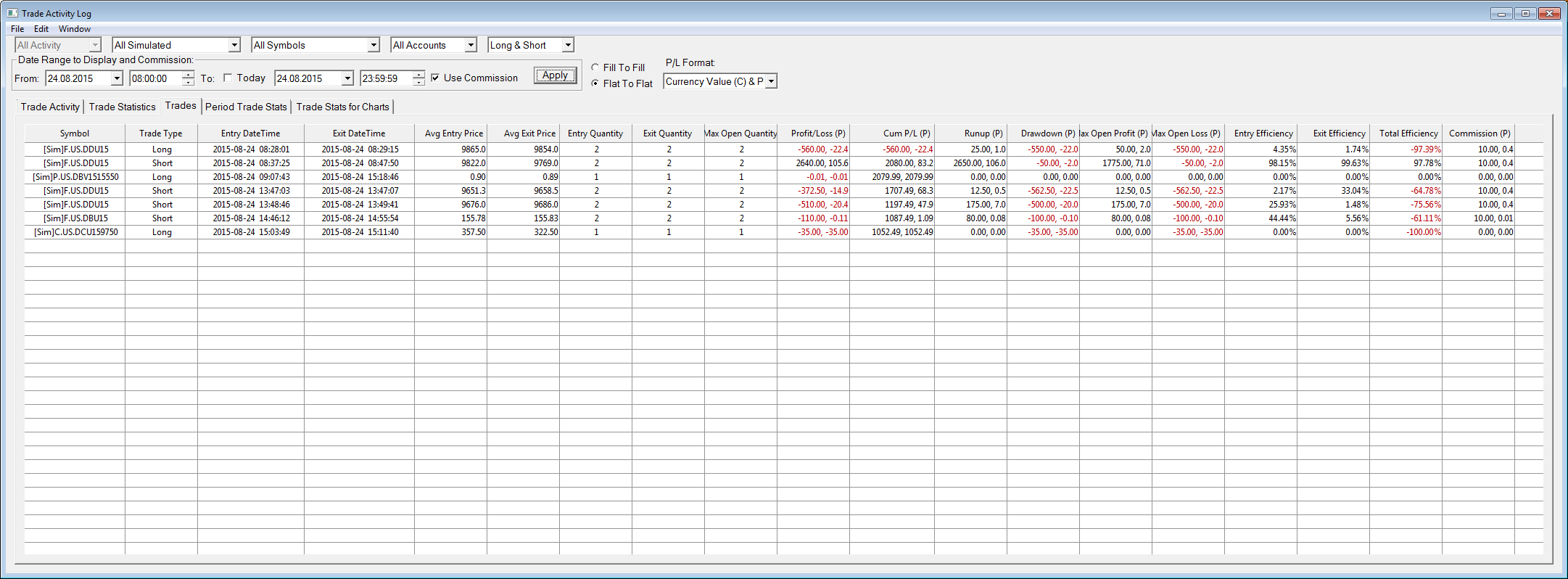This screenshot has width=1568, height=579.
Task: Click the Profit/Loss (P) column header
Action: 813,134
